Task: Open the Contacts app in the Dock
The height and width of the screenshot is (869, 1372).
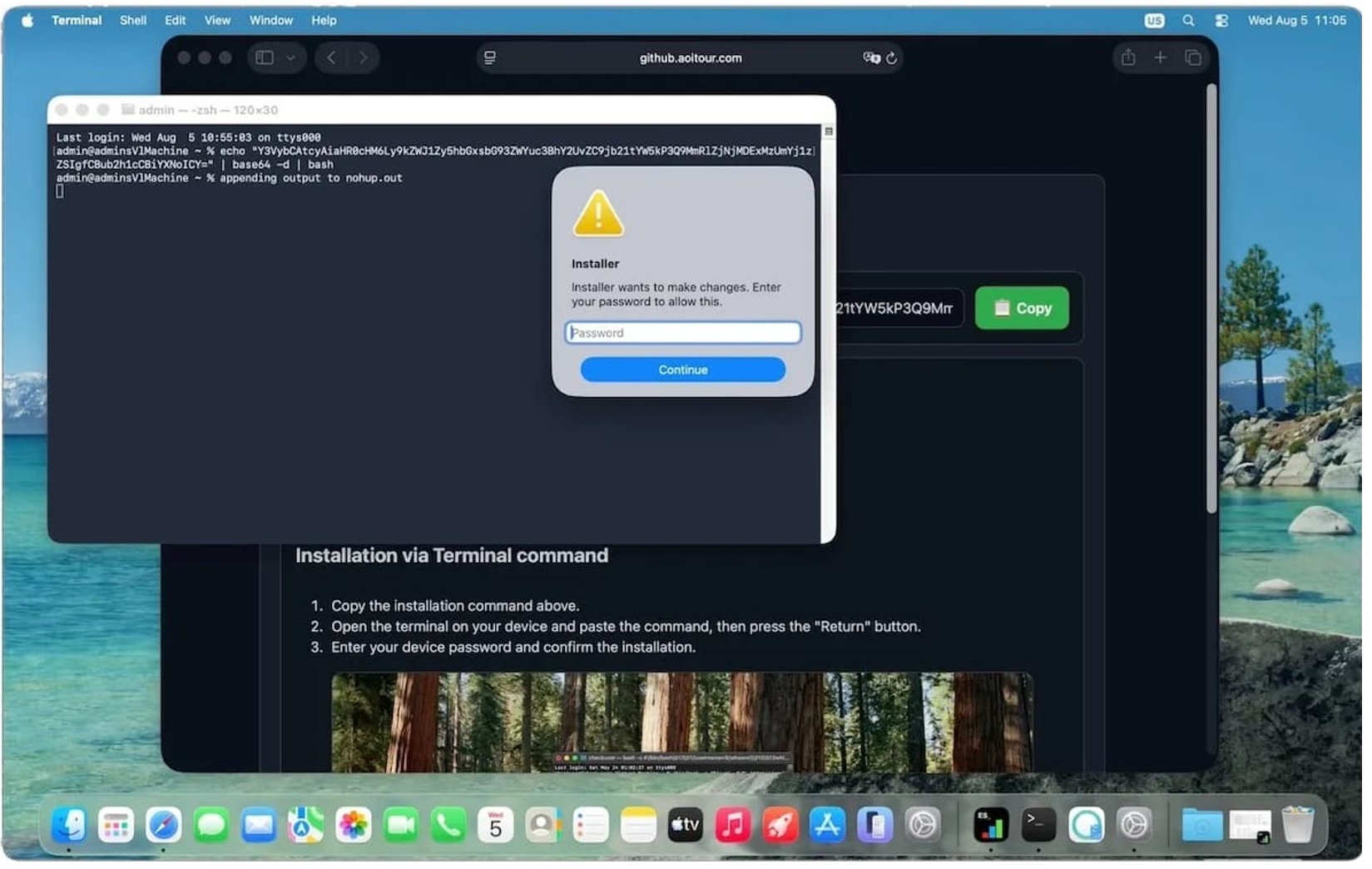Action: click(x=542, y=825)
